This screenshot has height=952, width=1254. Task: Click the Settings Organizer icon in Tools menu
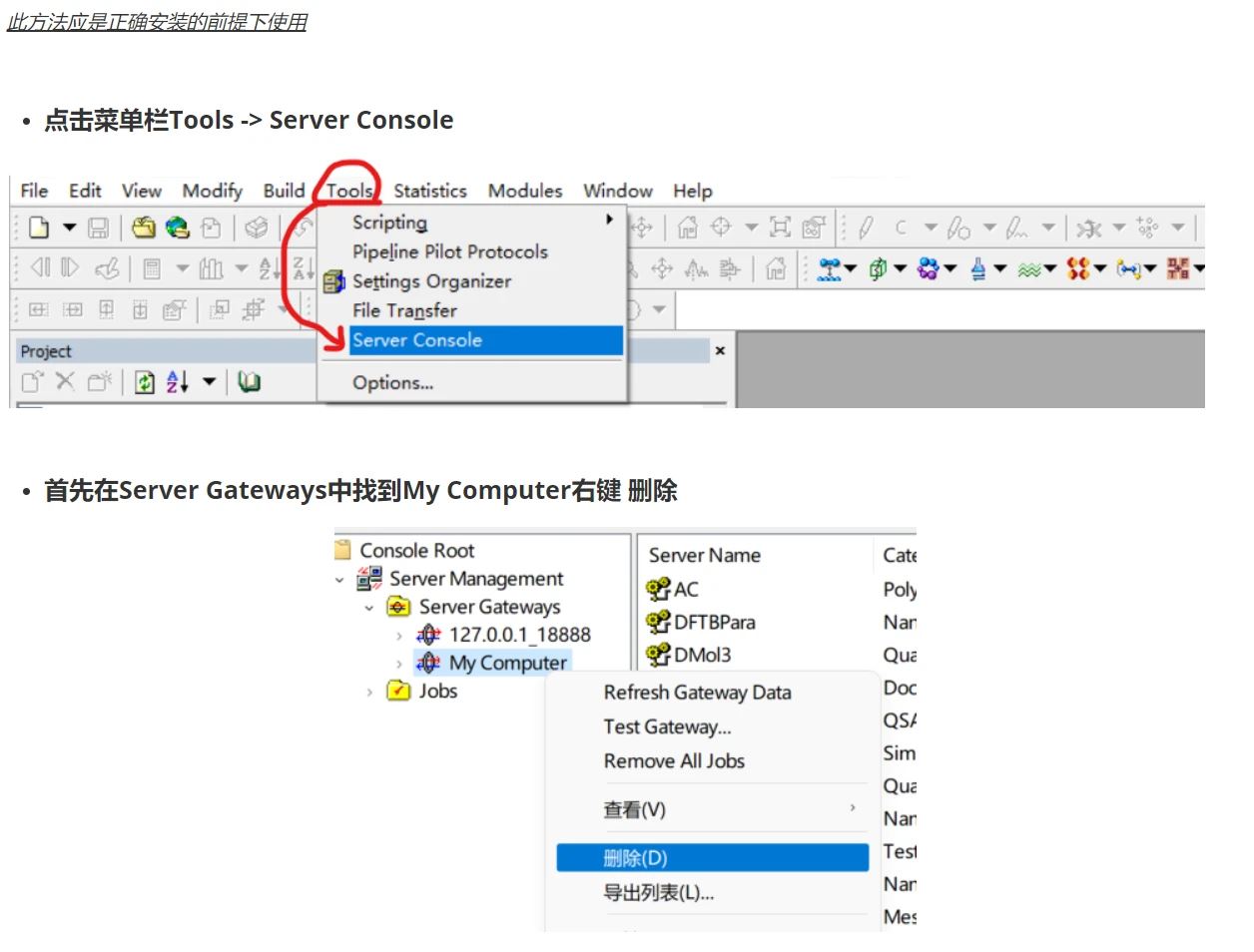coord(333,282)
